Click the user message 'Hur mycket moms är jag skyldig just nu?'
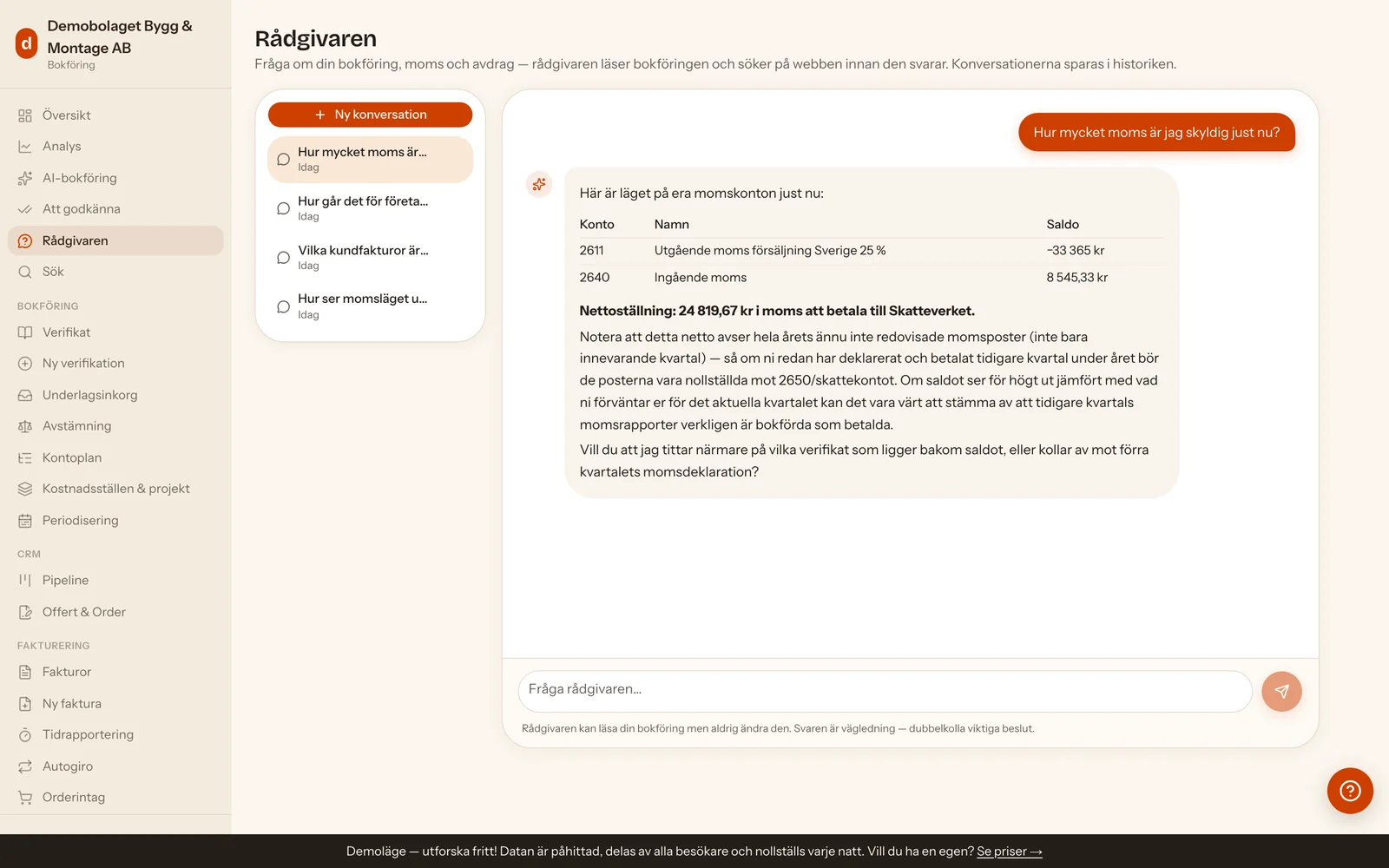This screenshot has width=1389, height=868. pyautogui.click(x=1156, y=133)
